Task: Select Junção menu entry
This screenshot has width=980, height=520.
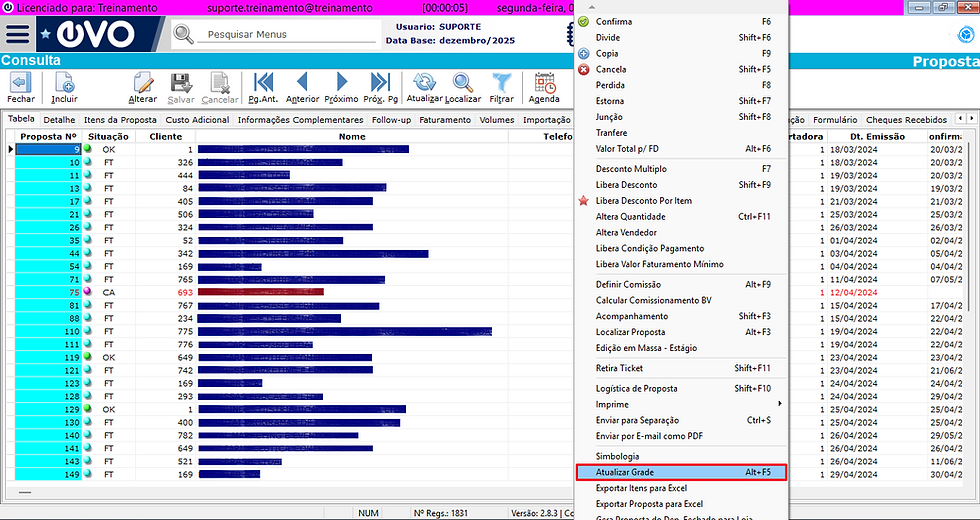Action: click(x=681, y=117)
